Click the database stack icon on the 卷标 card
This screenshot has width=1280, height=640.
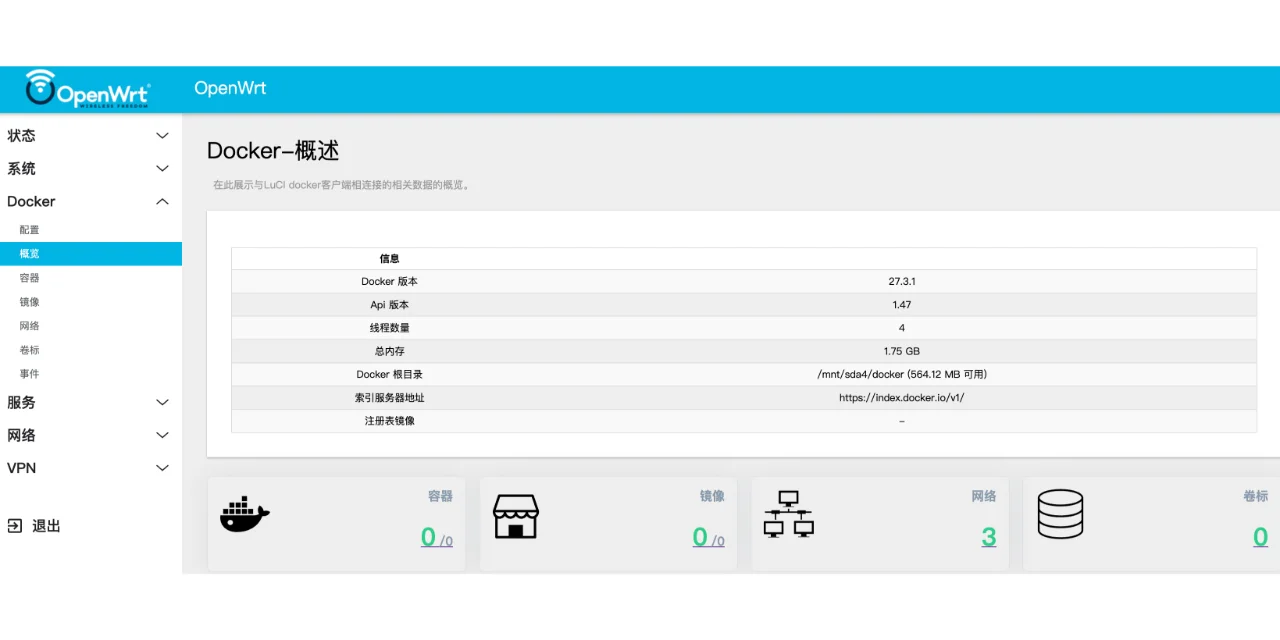pyautogui.click(x=1060, y=513)
